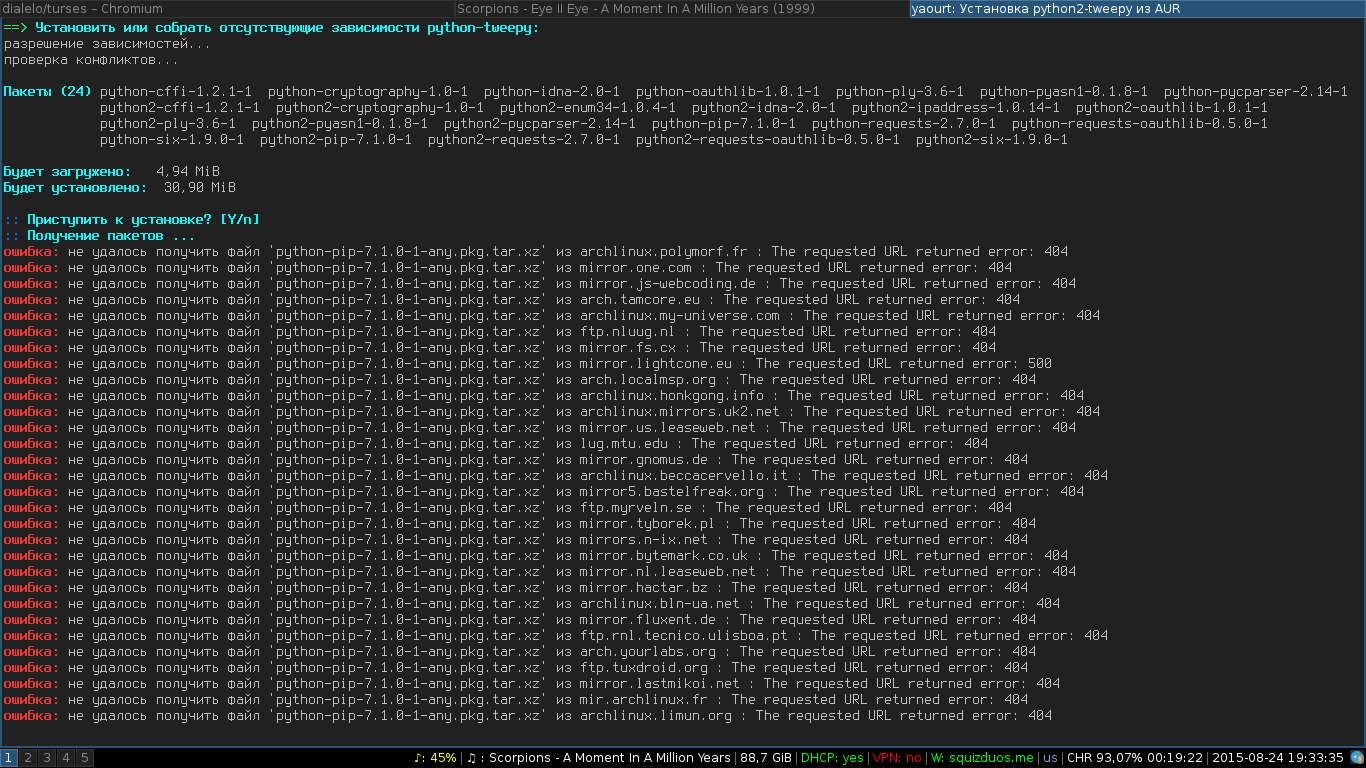The height and width of the screenshot is (768, 1366).
Task: Switch to workspace 4
Action: pos(66,758)
